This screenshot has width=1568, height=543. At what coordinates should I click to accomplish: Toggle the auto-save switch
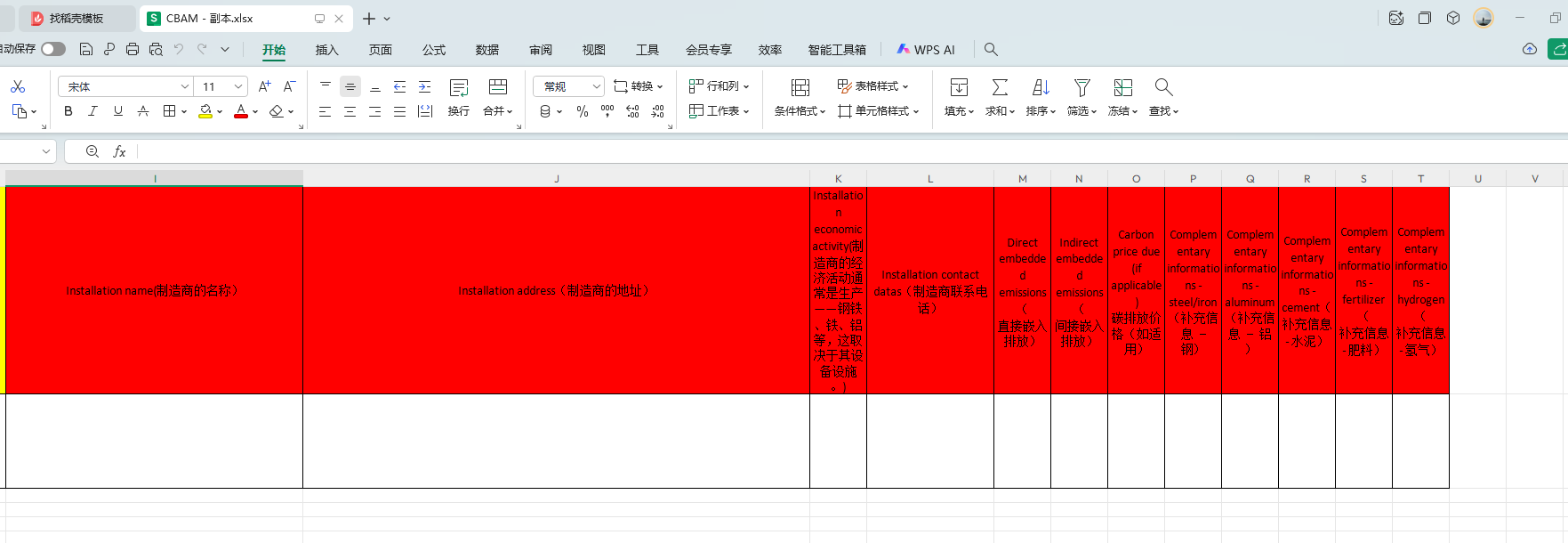pos(53,49)
